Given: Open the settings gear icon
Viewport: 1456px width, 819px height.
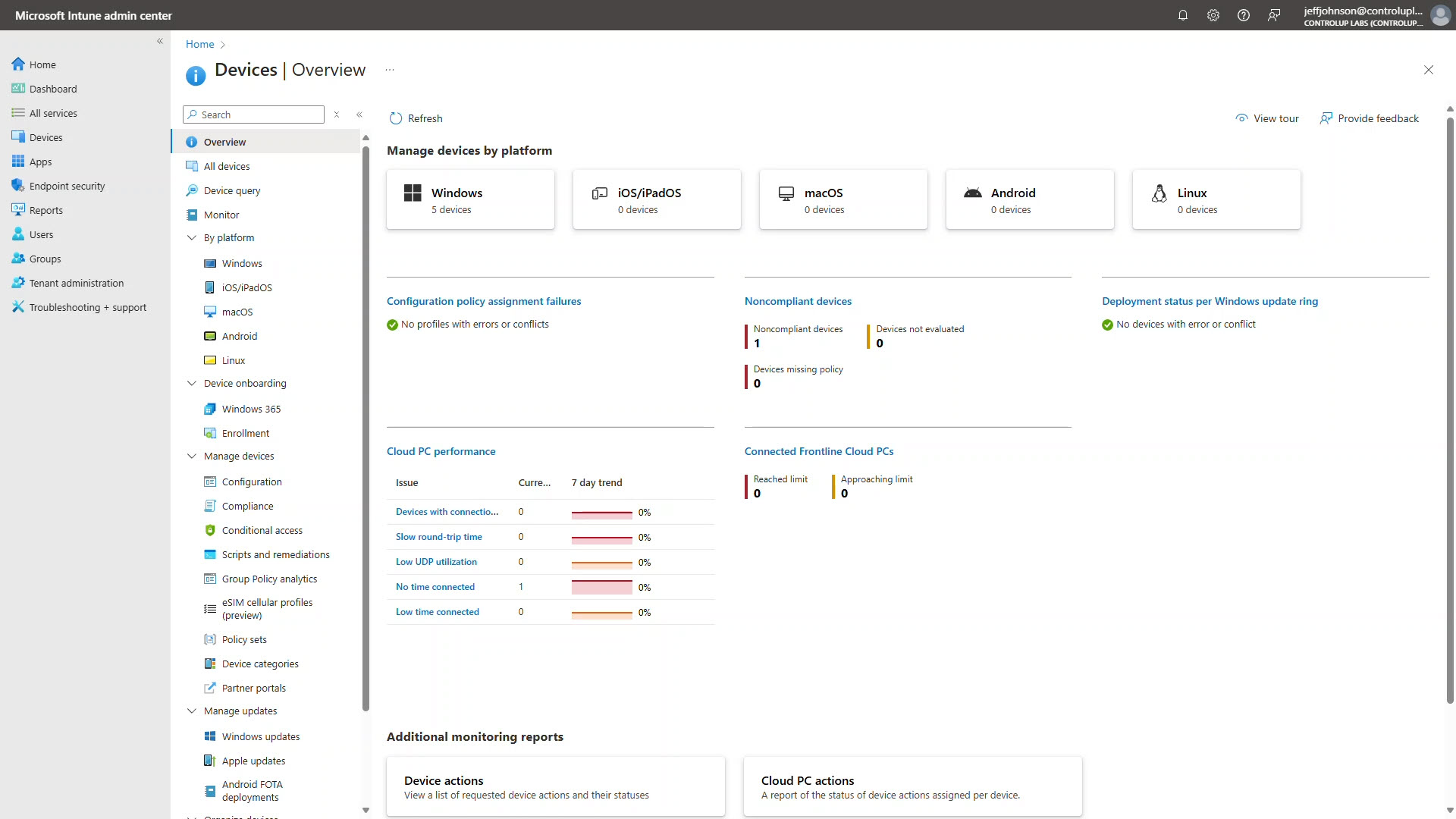Looking at the screenshot, I should tap(1213, 15).
